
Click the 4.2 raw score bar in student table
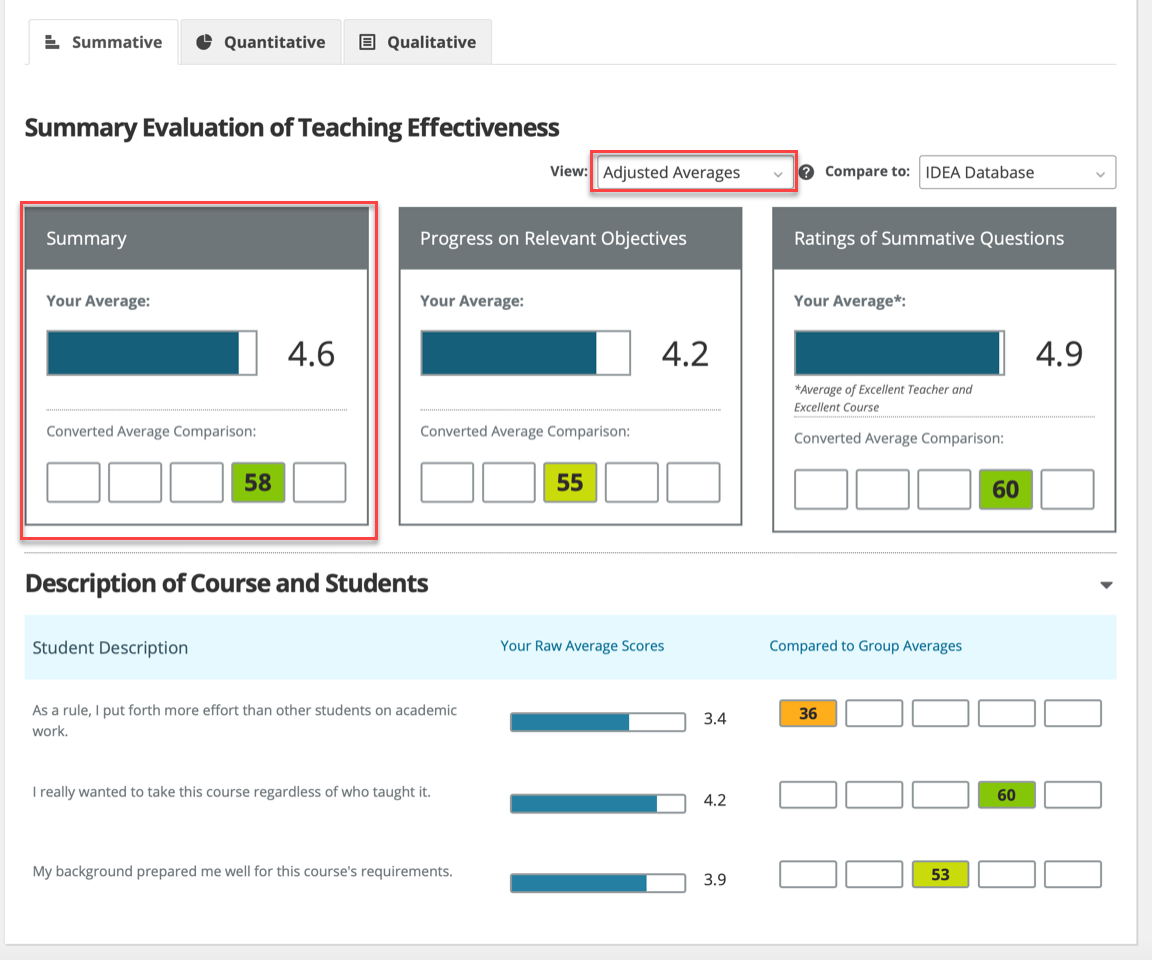(x=598, y=804)
